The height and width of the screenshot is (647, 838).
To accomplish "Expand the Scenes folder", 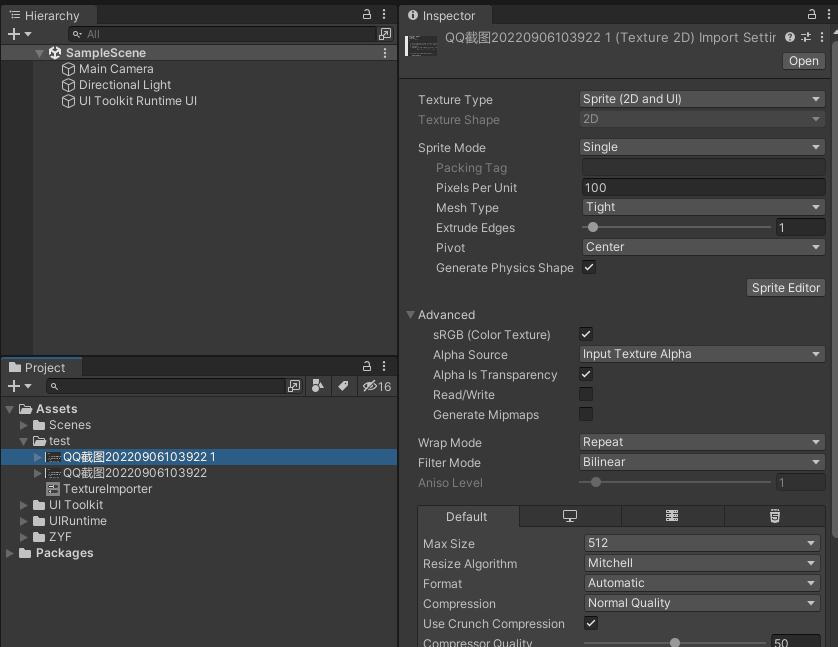I will 24,425.
